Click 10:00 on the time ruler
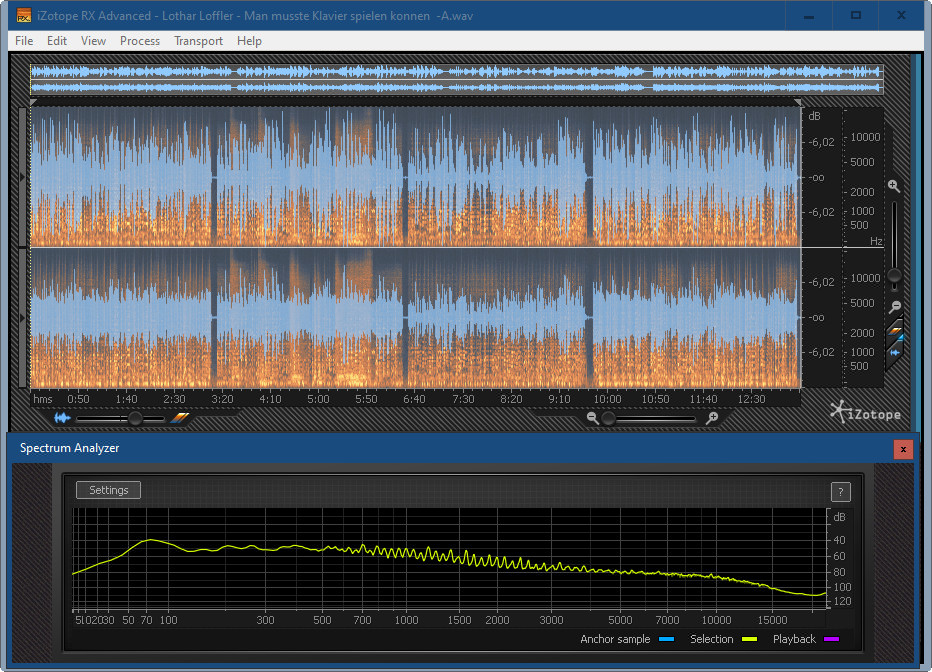The image size is (932, 672). click(607, 399)
